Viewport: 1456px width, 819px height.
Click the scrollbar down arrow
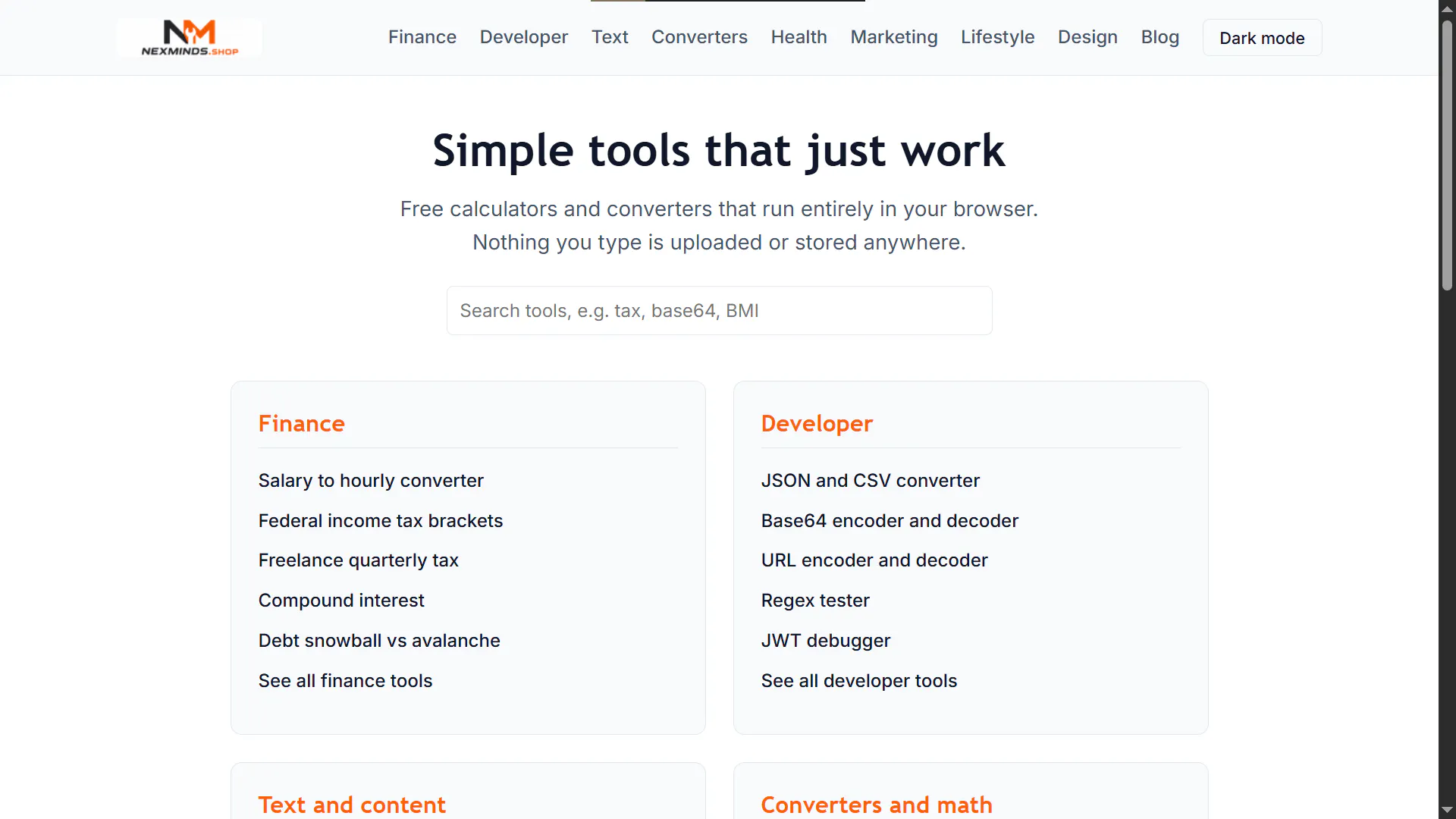(1447, 810)
